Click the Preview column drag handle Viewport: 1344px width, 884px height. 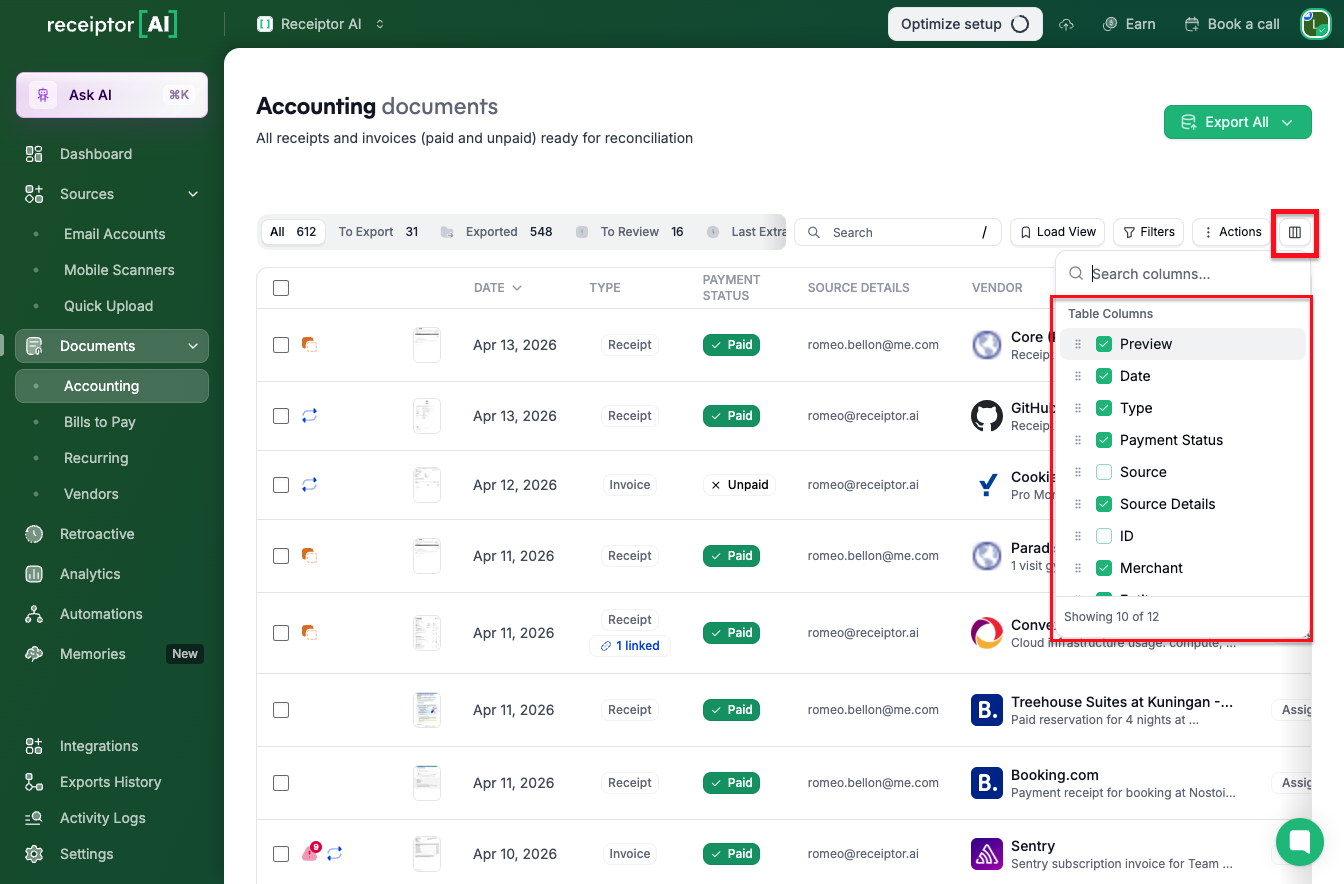click(x=1078, y=344)
